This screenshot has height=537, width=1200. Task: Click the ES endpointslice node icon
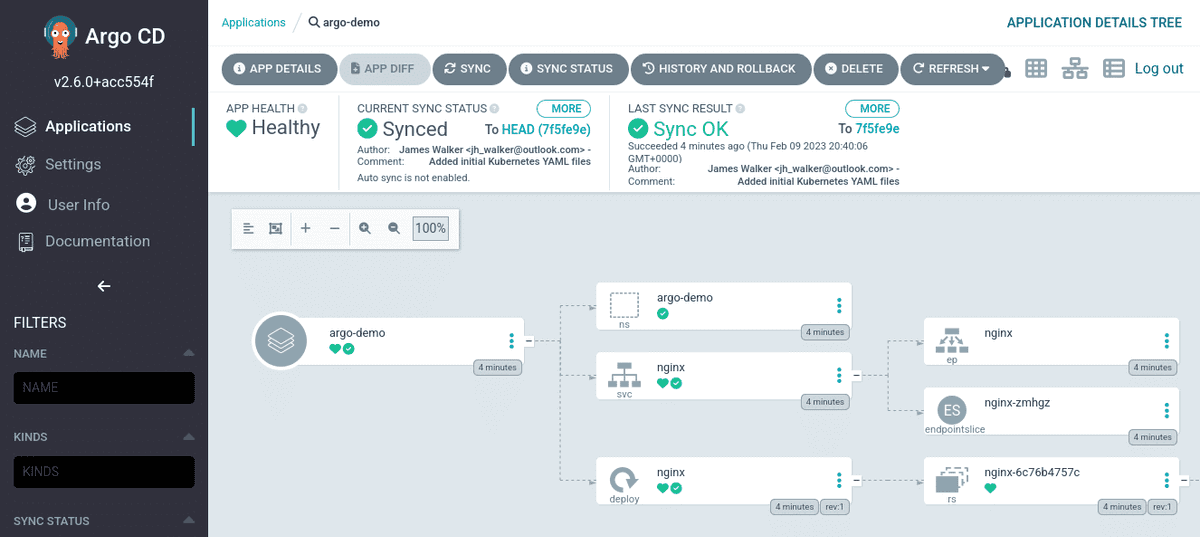tap(952, 410)
